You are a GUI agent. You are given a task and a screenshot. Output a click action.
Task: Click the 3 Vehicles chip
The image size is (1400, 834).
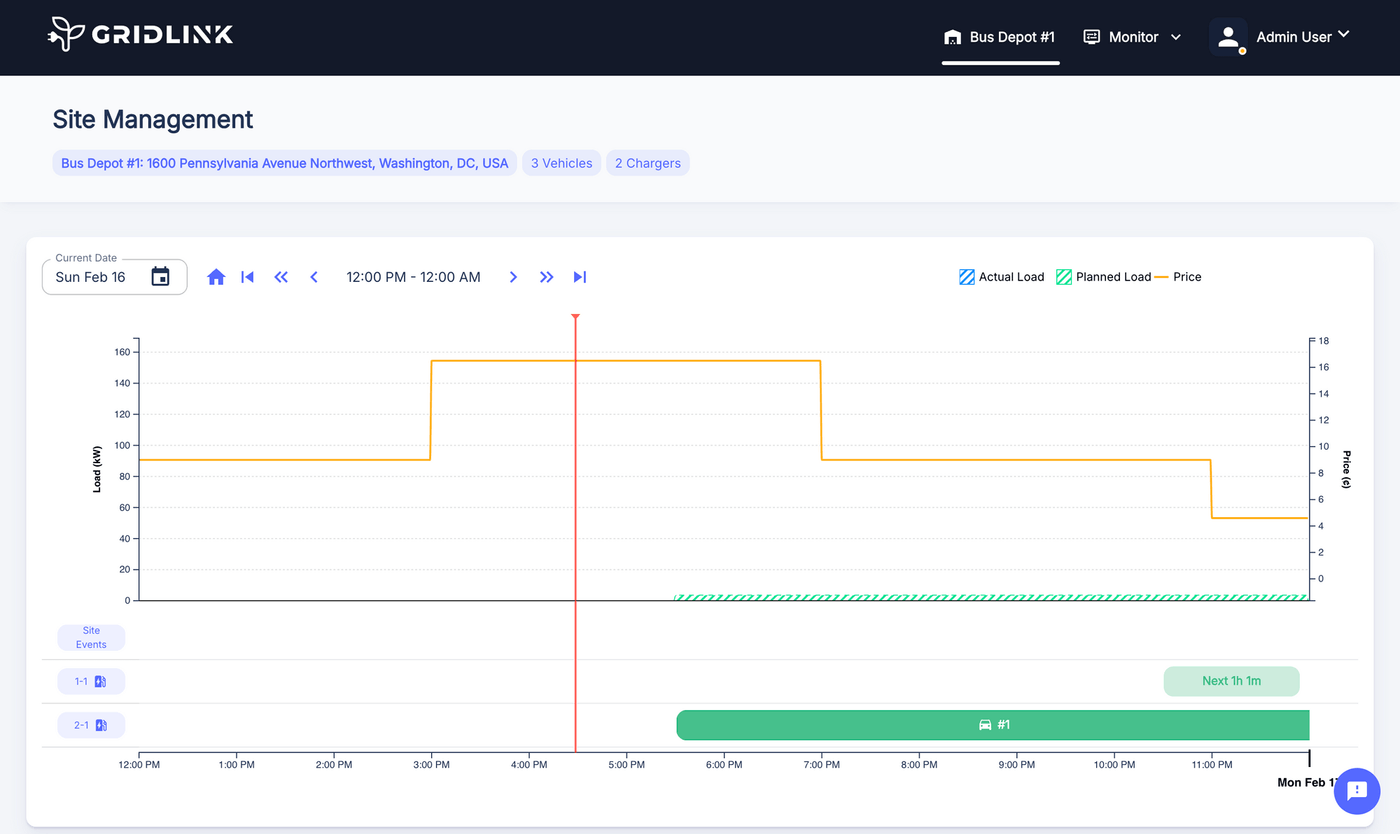[561, 163]
